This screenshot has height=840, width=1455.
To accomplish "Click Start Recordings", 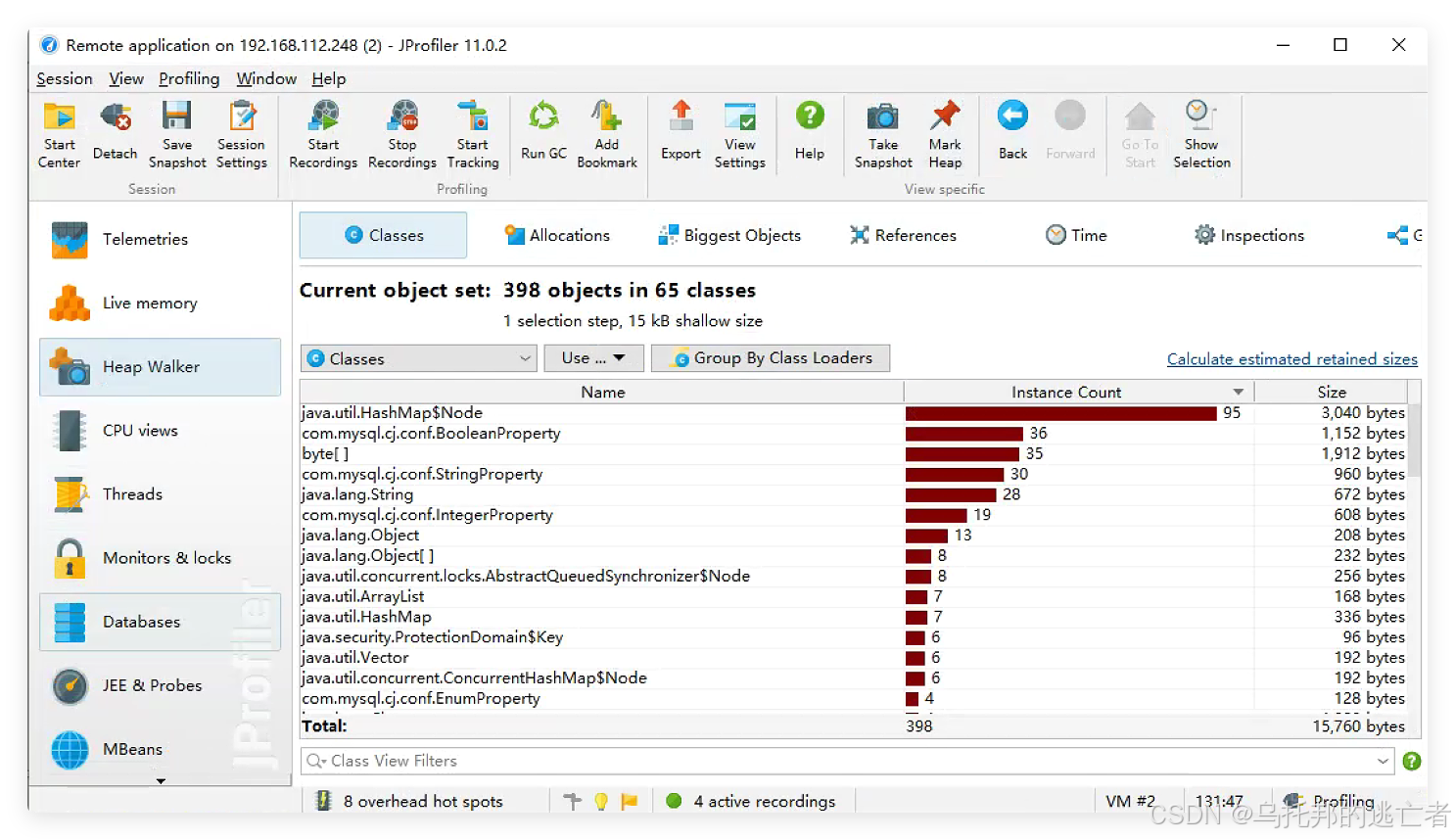I will point(323,135).
